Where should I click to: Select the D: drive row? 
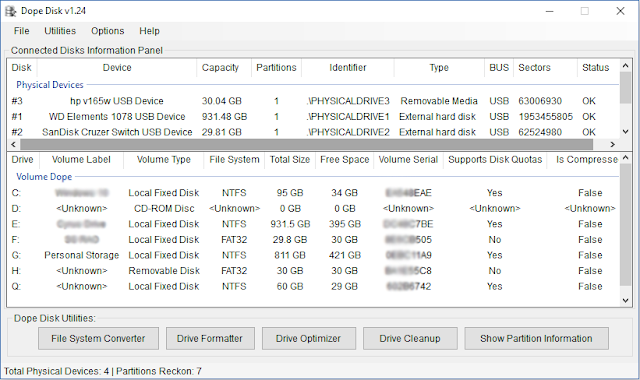[x=313, y=209]
